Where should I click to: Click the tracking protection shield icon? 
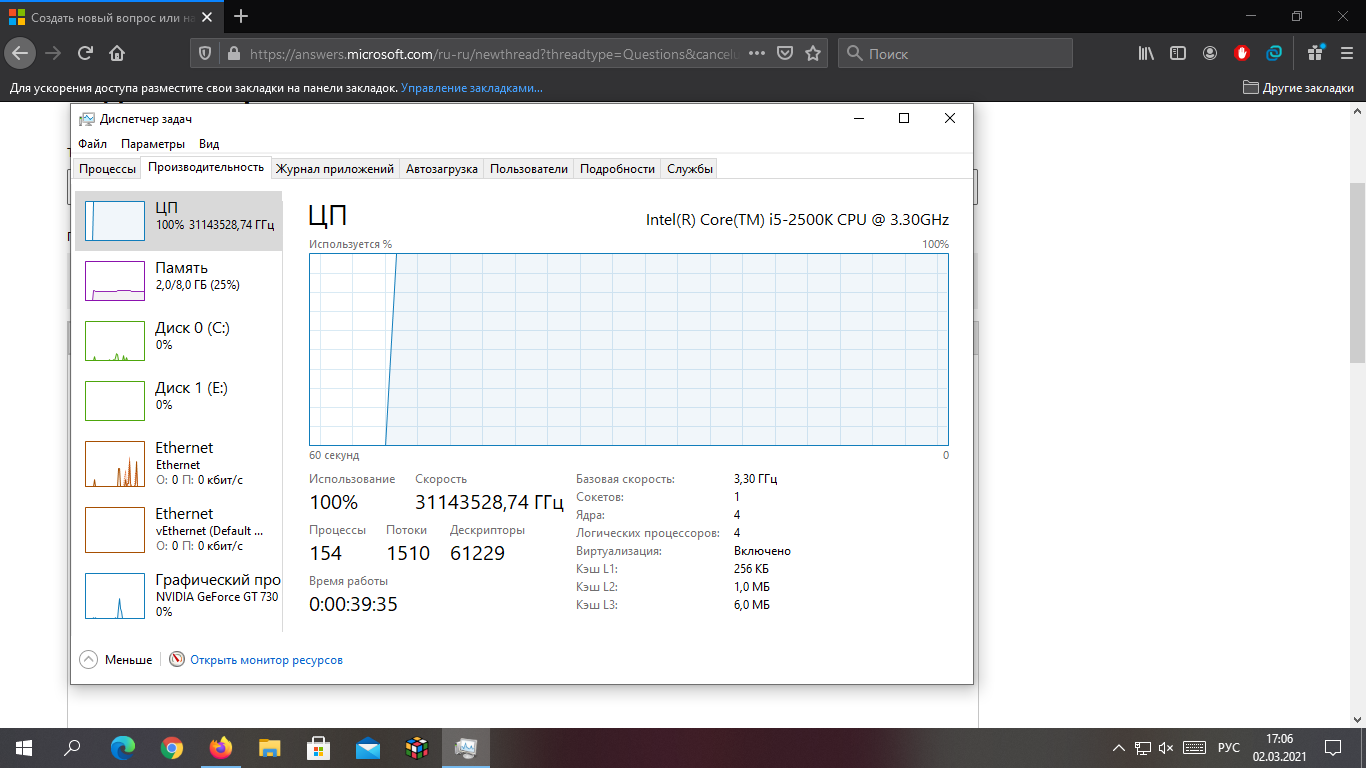pos(205,53)
